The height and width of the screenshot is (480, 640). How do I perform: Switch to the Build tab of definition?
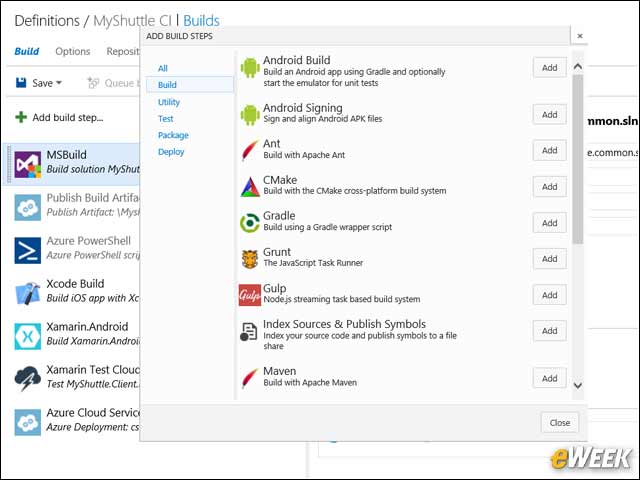coord(27,51)
